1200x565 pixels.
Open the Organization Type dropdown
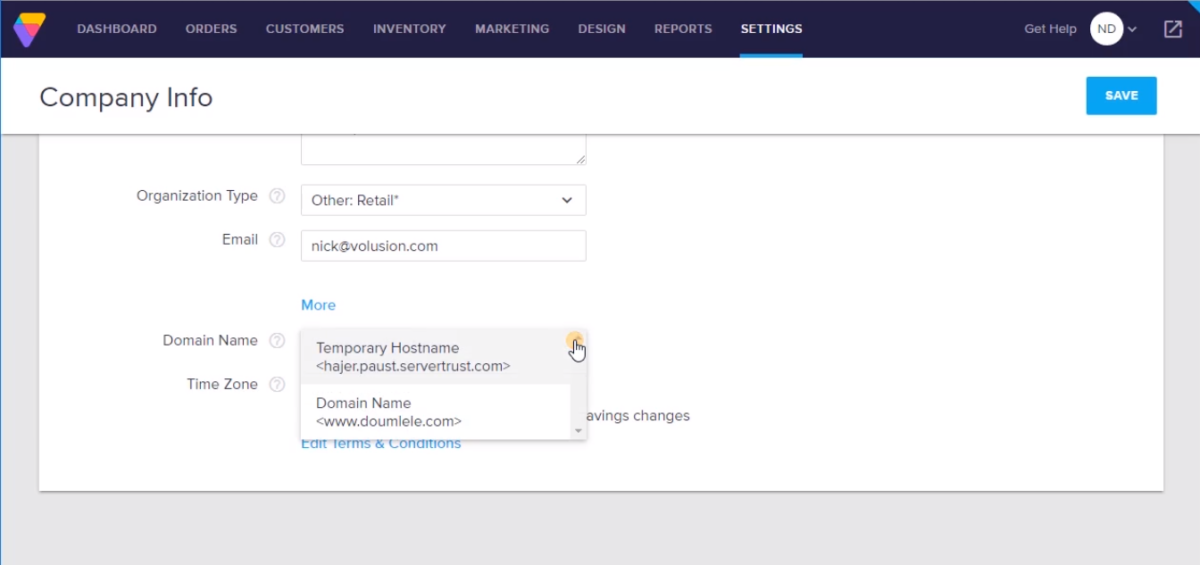point(443,200)
